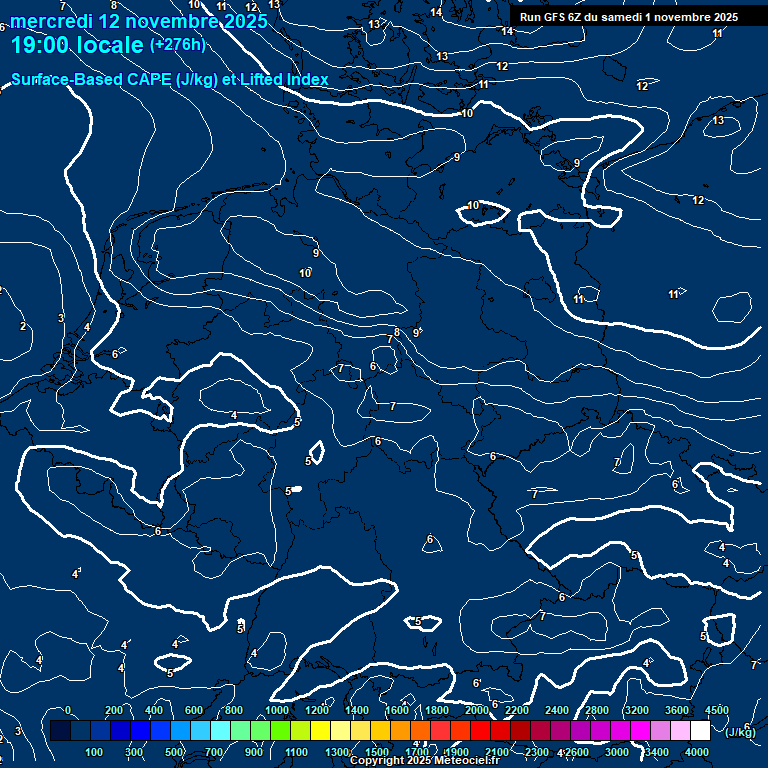Click the legend value '4000'

tap(697, 752)
